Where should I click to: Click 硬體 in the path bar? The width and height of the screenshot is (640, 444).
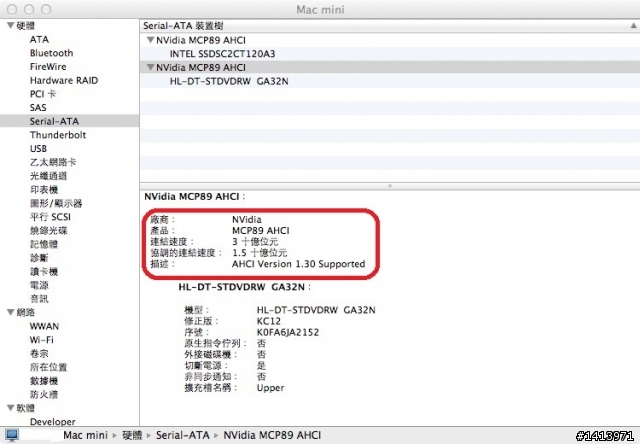(132, 435)
